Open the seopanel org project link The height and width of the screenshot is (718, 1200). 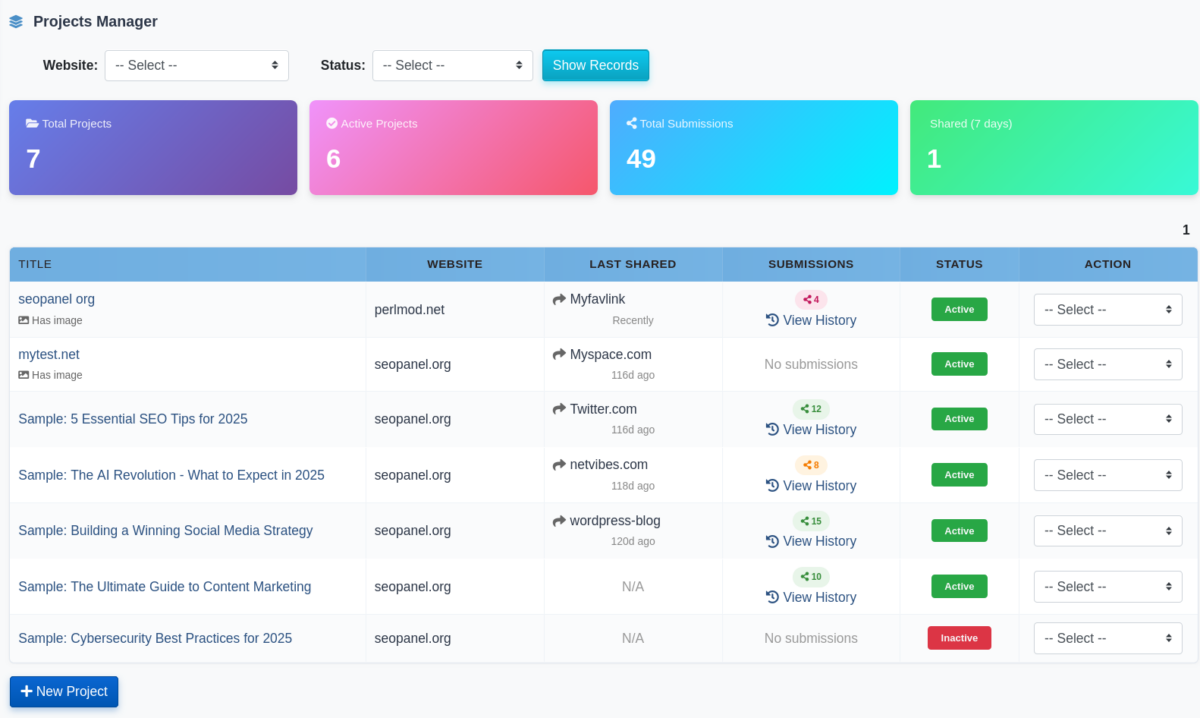coord(57,299)
